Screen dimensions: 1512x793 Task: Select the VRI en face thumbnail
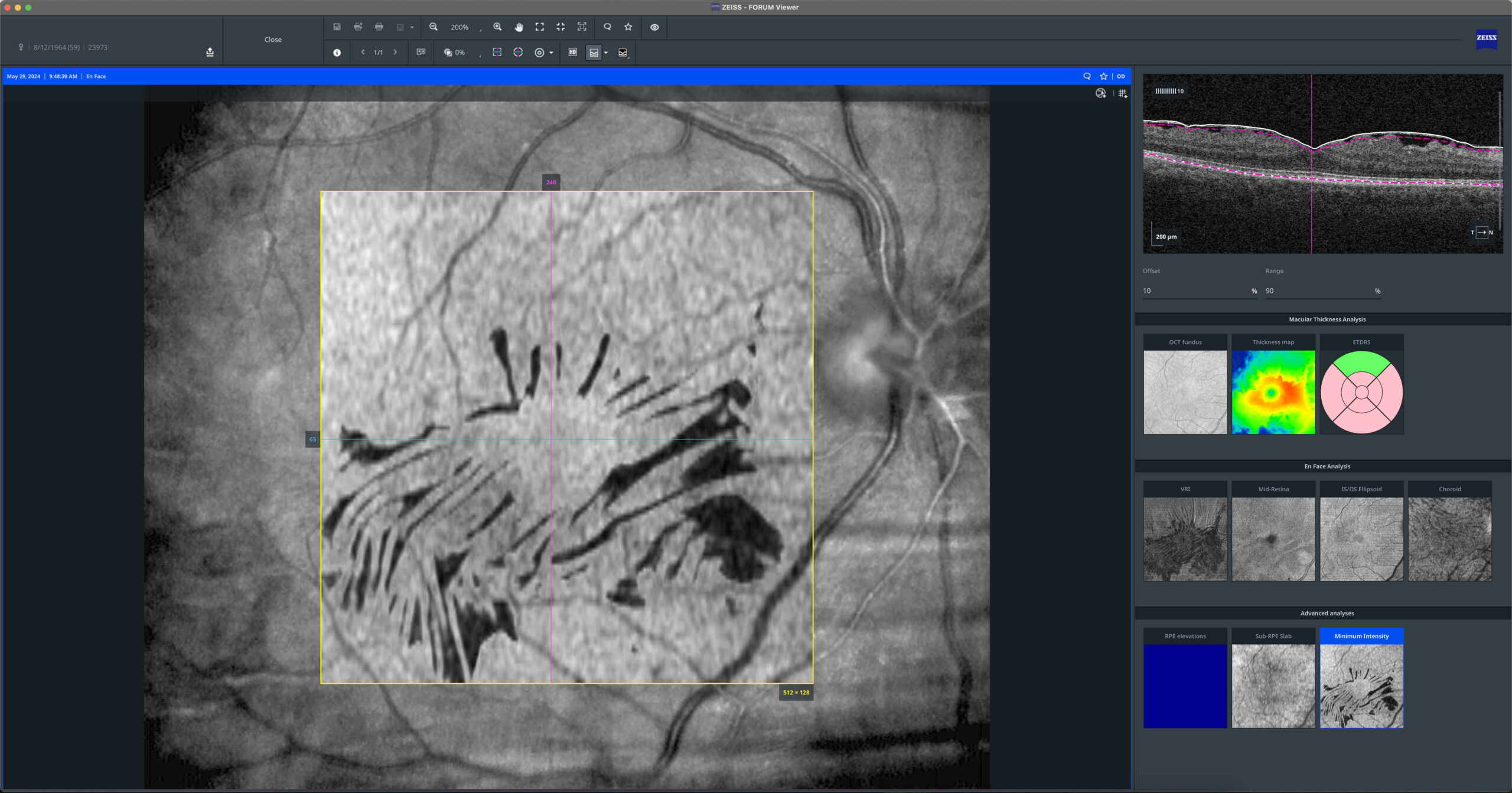1185,531
